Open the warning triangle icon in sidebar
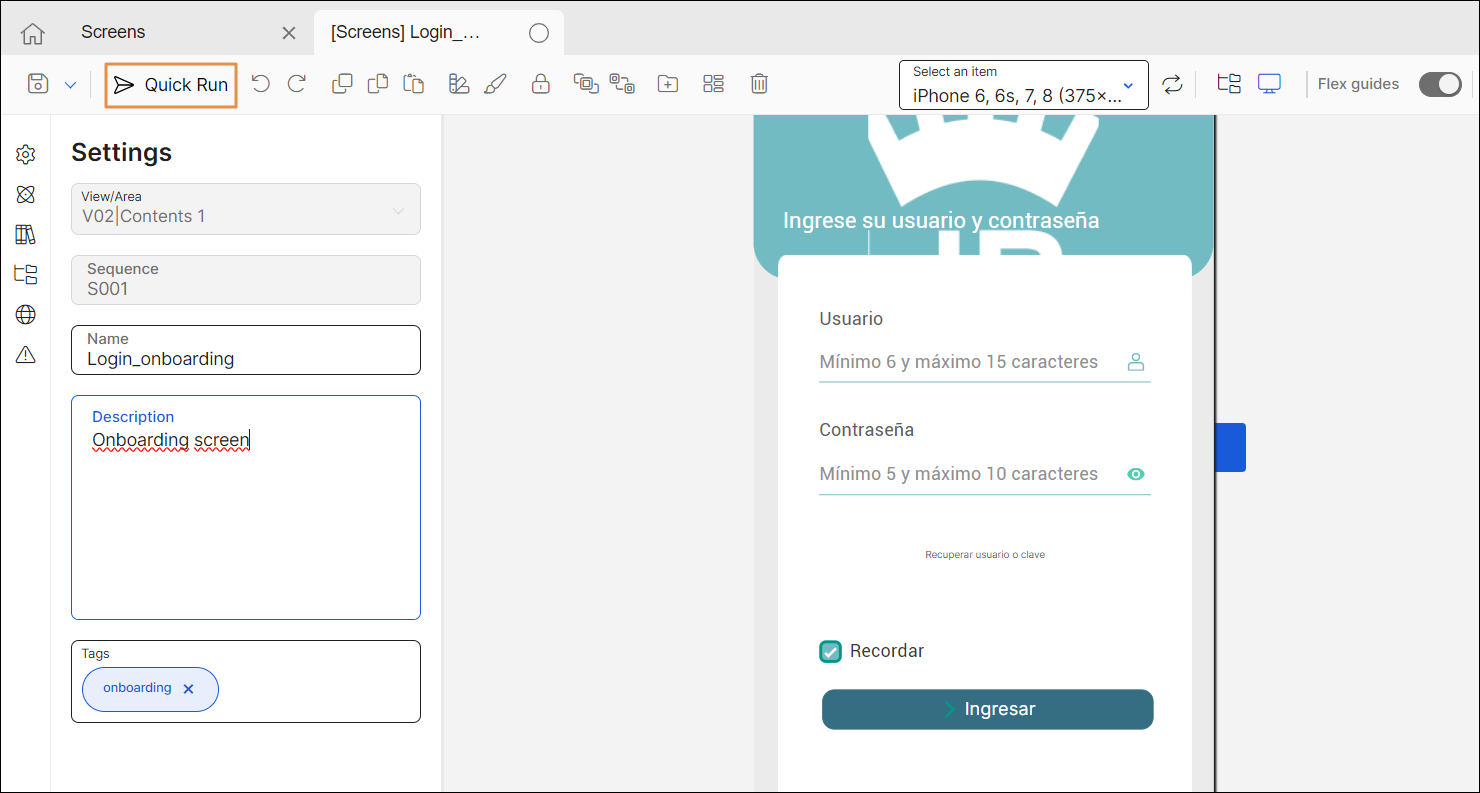Screen dimensions: 1480x793 tap(26, 355)
